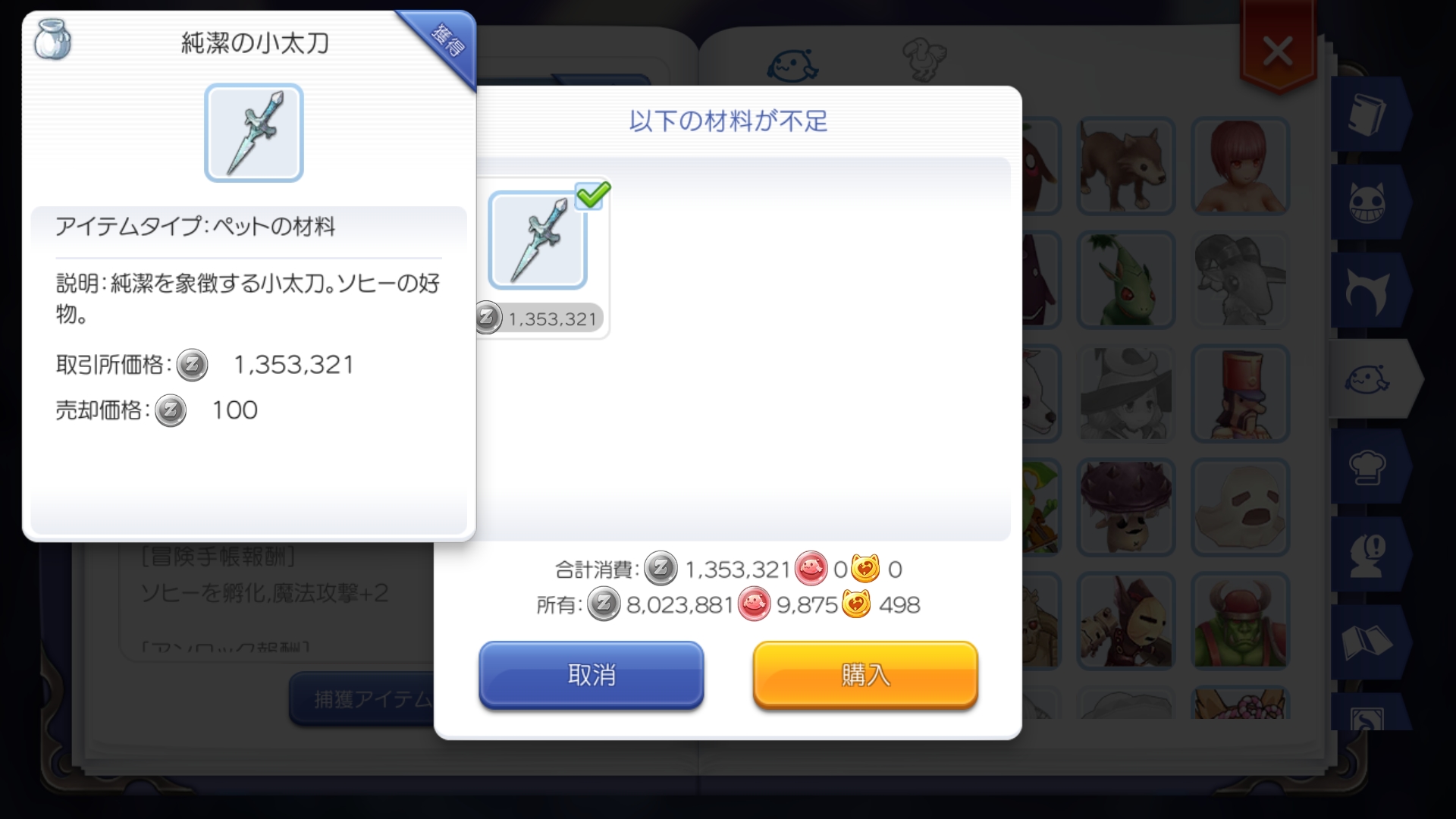Open the horned headgear sidebar tab
This screenshot has height=819, width=1456.
(1368, 291)
